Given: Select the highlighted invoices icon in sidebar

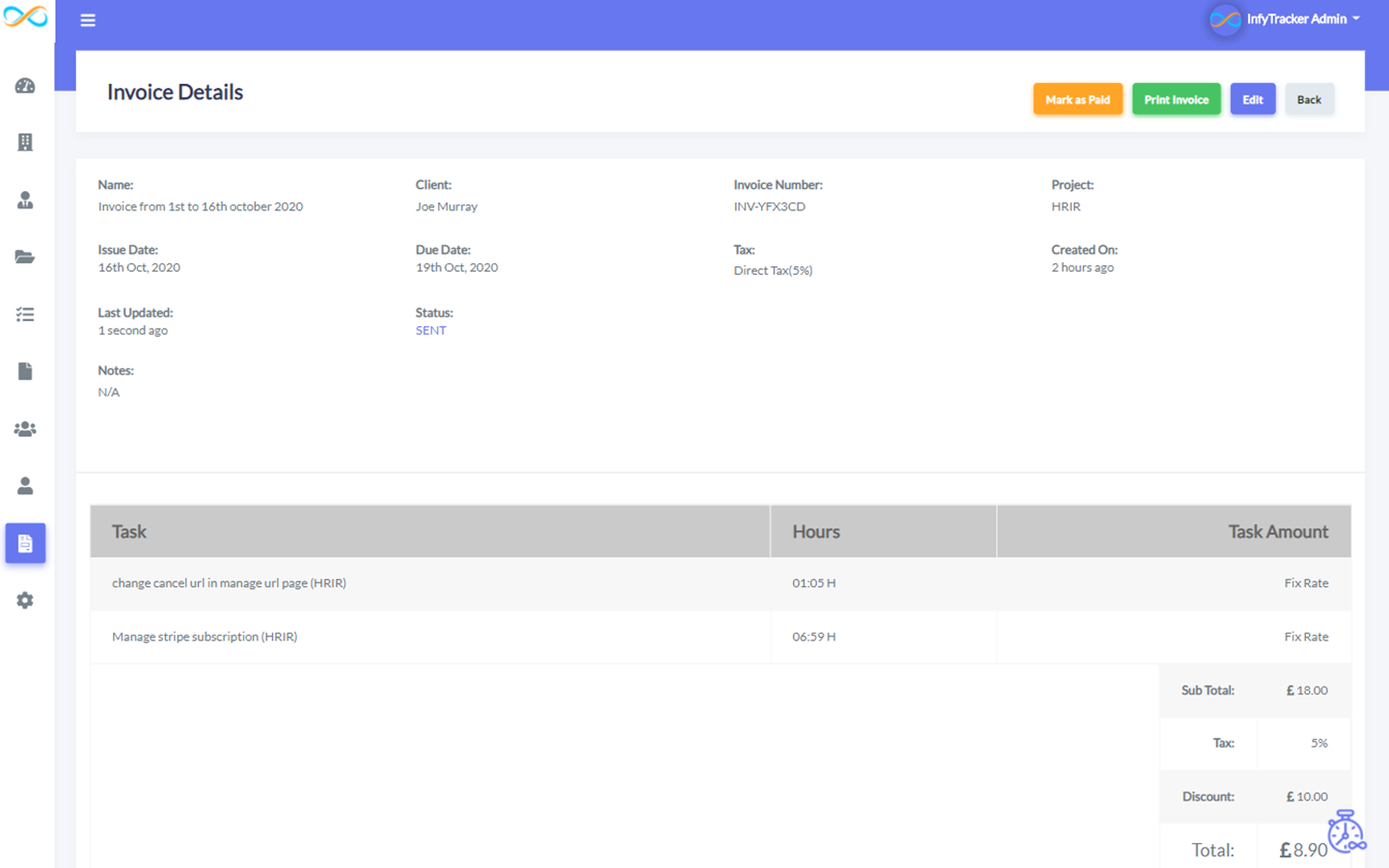Looking at the screenshot, I should tap(25, 544).
